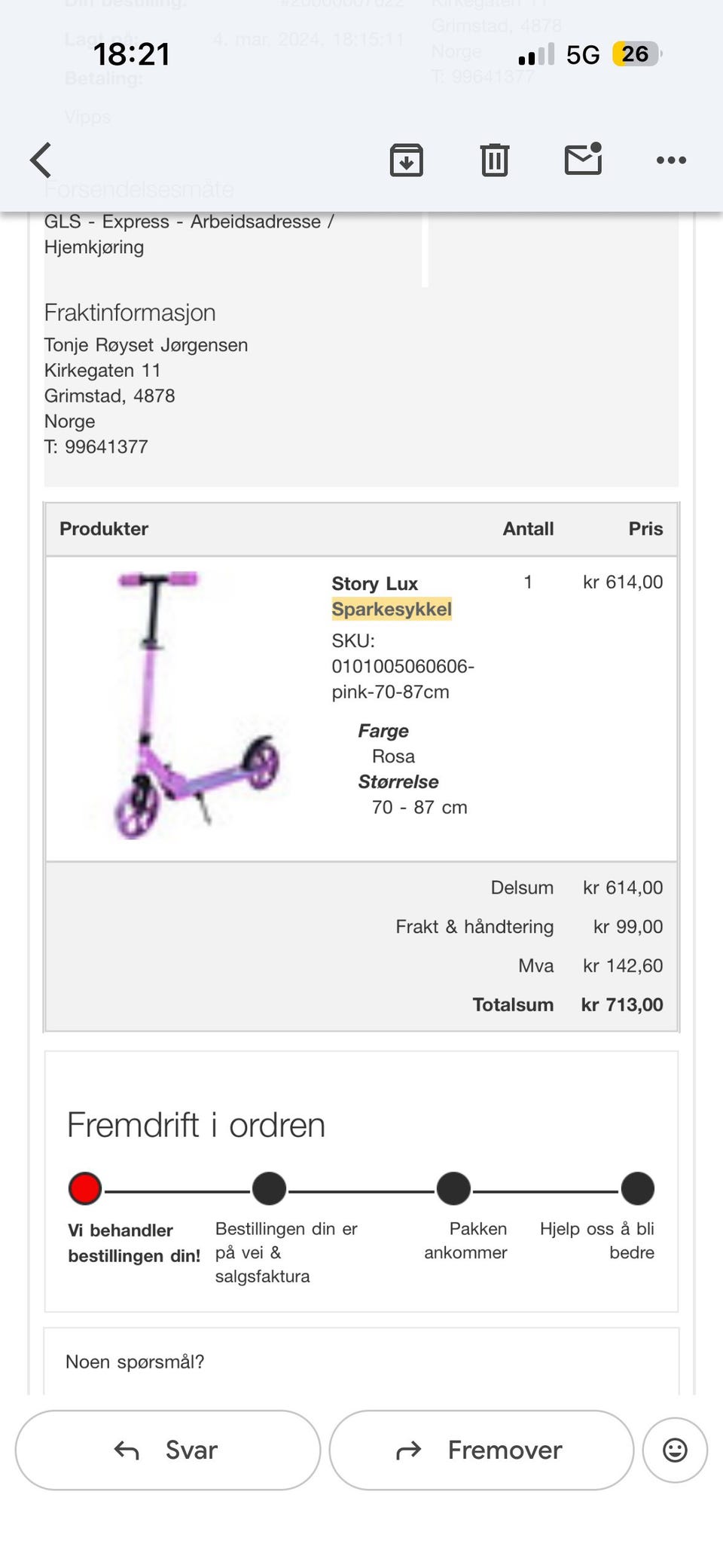Tap the phone number 99641377
723x1568 pixels.
pyautogui.click(x=106, y=447)
